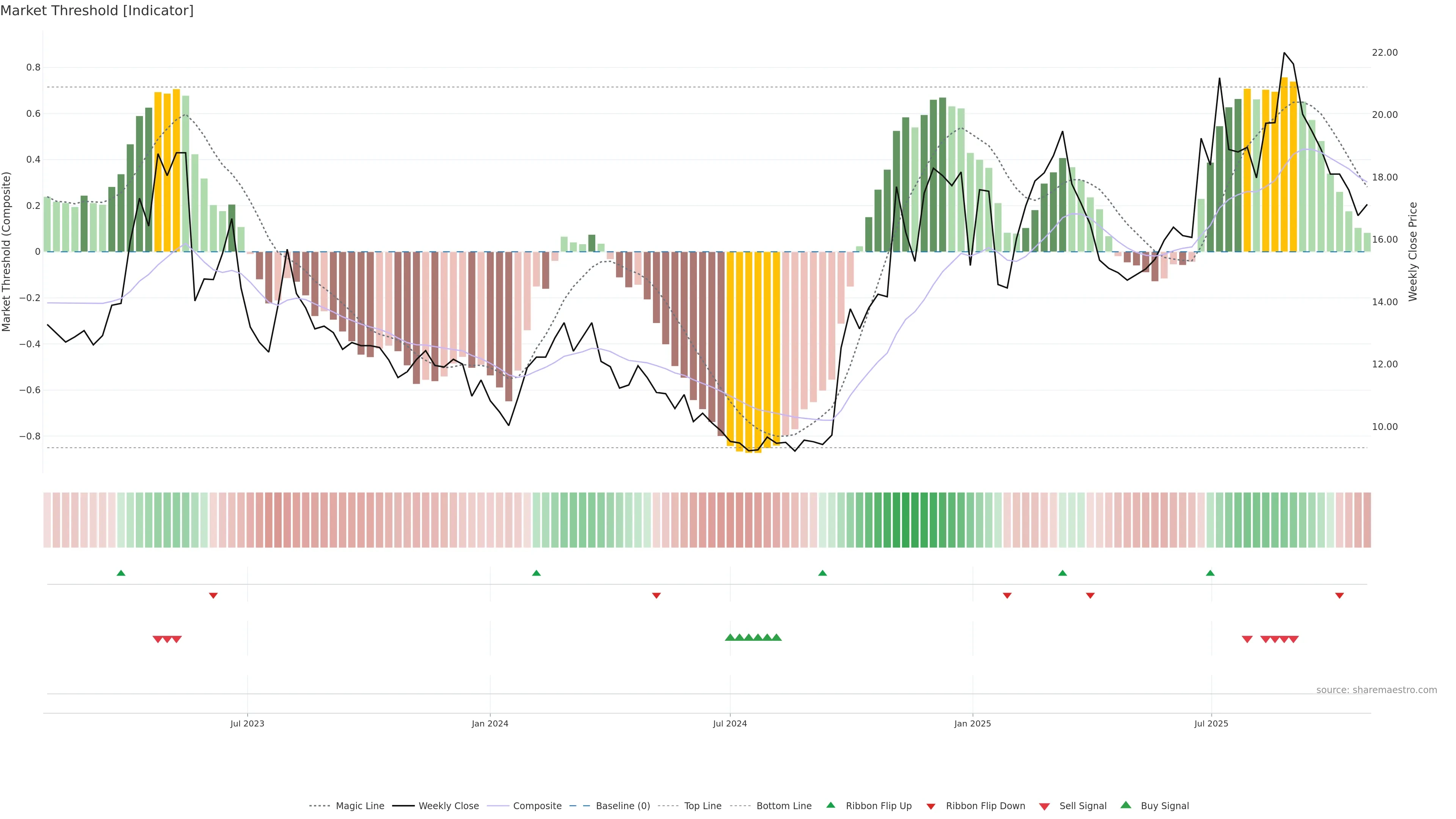This screenshot has width=1456, height=819.
Task: Click darkest green segment in ribbon heatmap
Action: pyautogui.click(x=906, y=520)
